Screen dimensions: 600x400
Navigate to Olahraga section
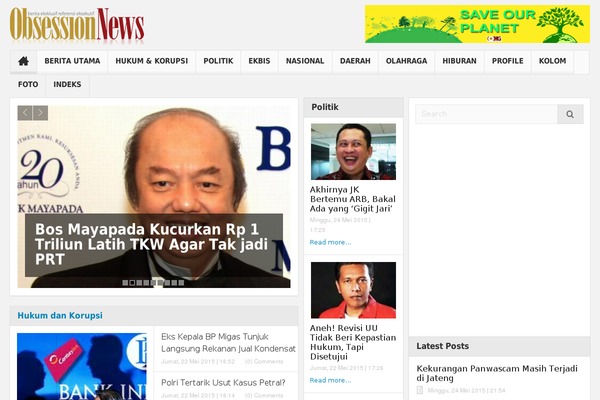coord(406,61)
